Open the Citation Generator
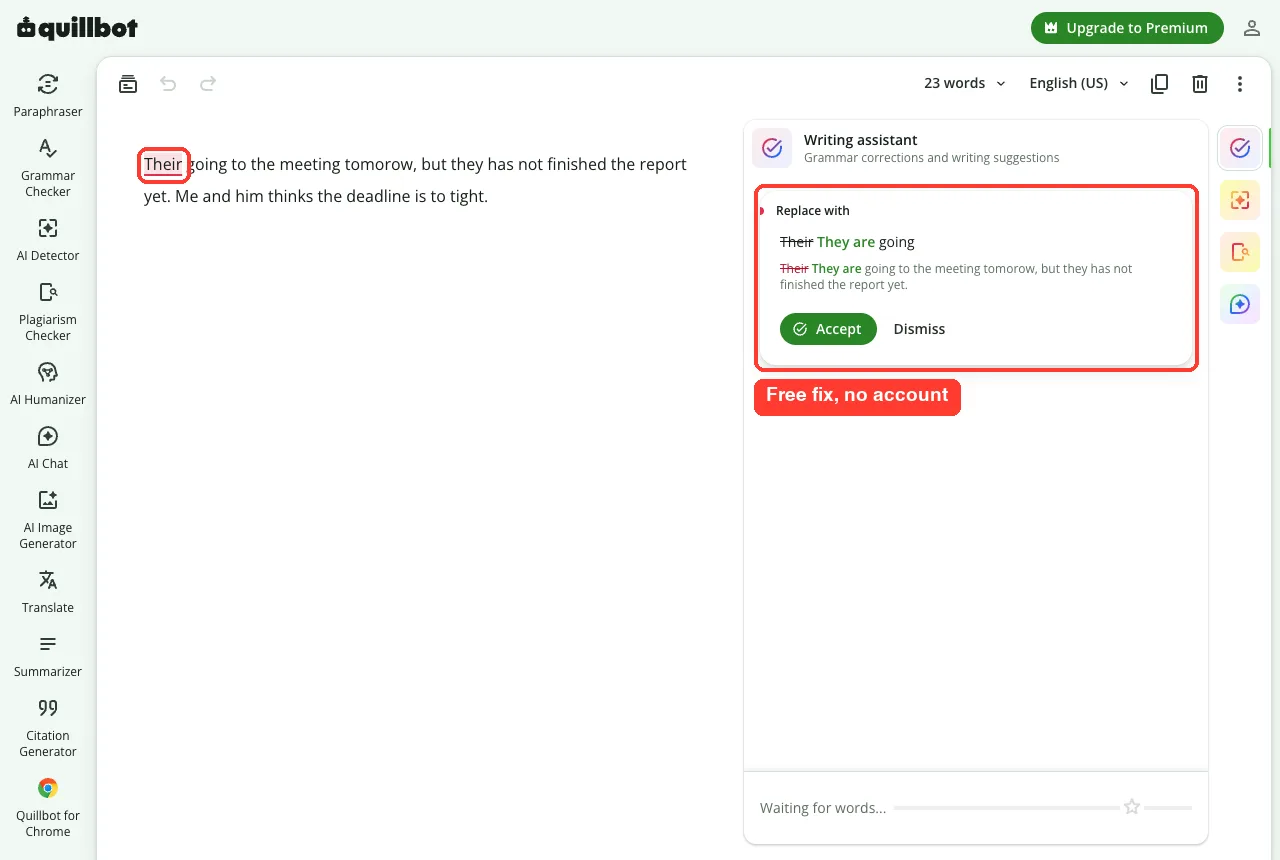1280x860 pixels. click(x=48, y=728)
